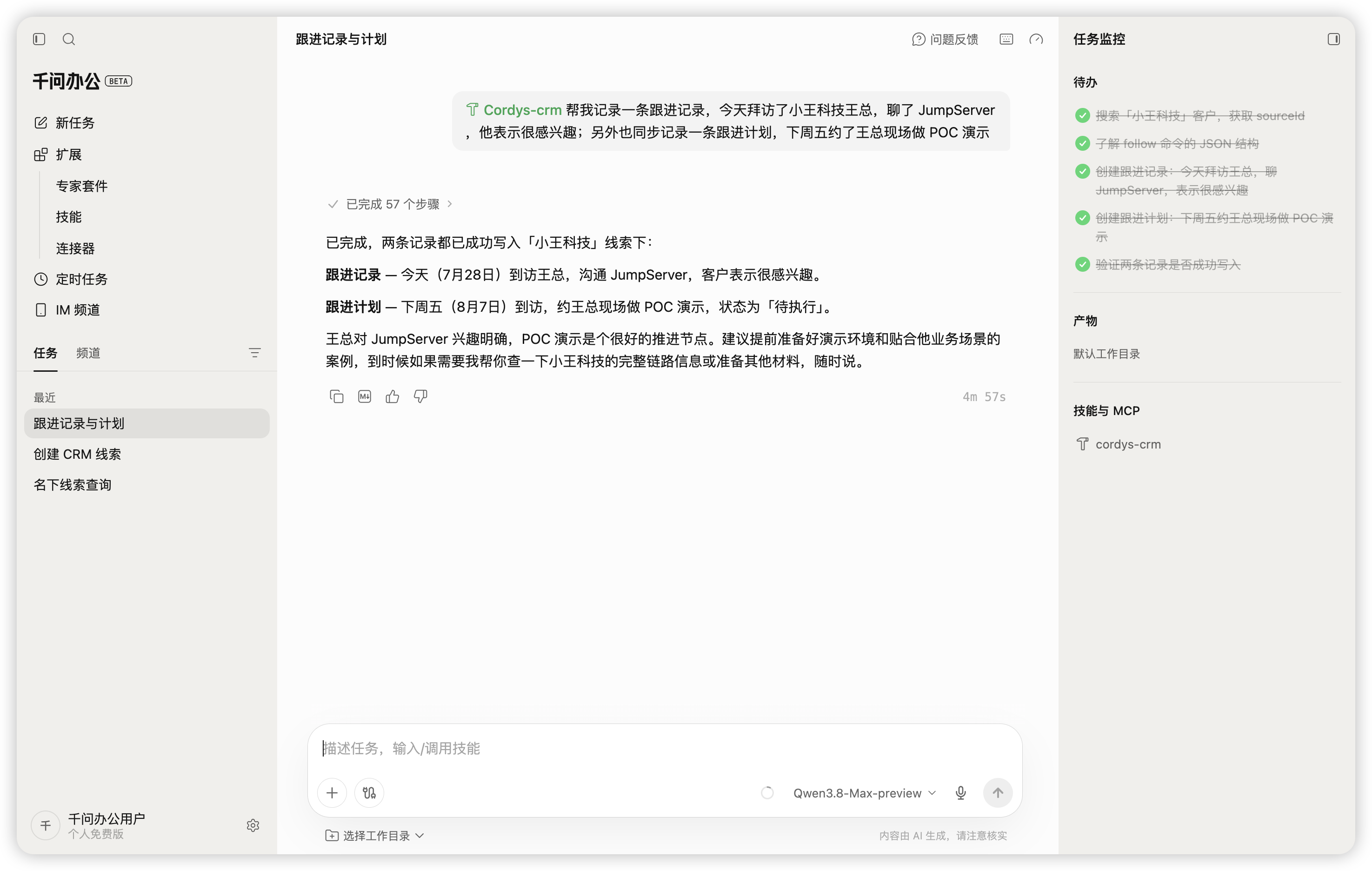
Task: Open 专家套件 under extensions
Action: click(81, 186)
